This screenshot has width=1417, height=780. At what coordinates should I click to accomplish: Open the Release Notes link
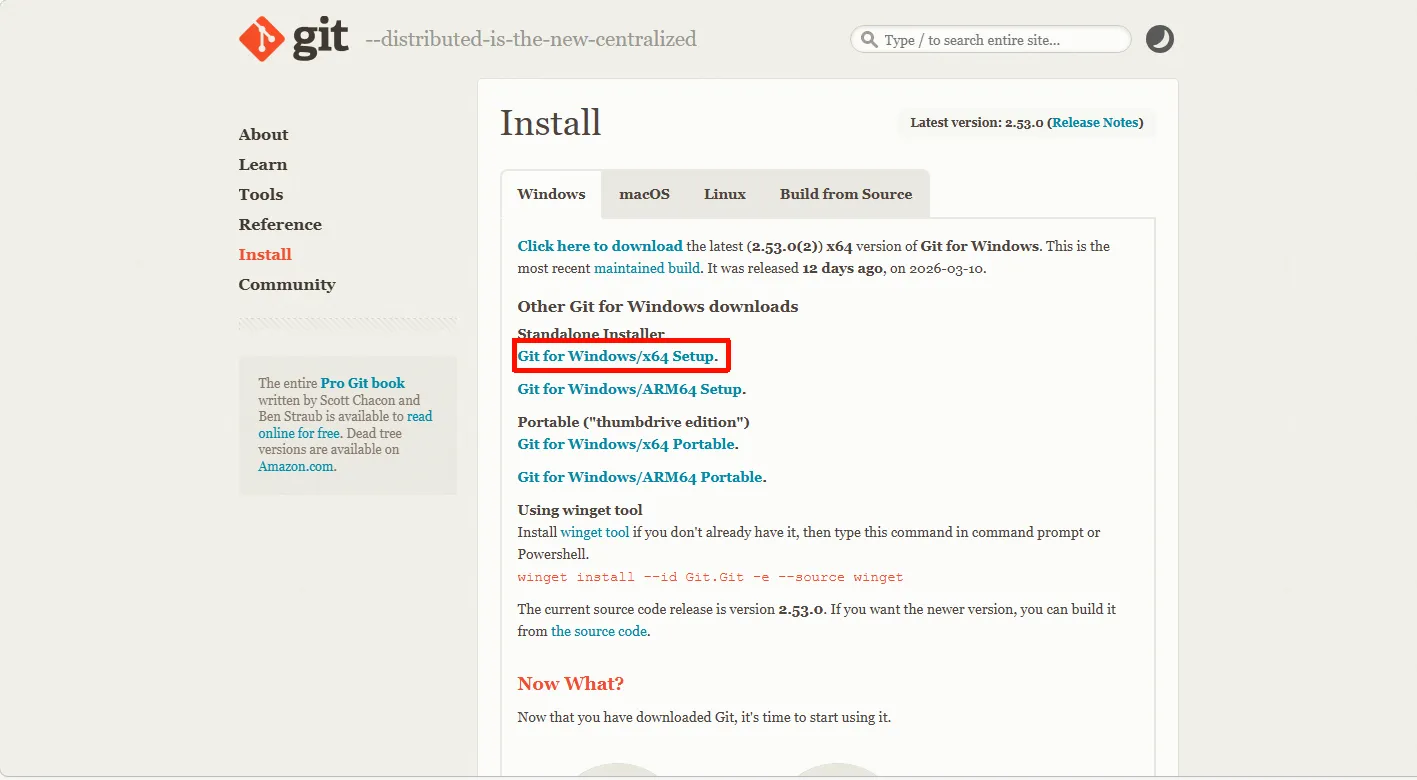point(1095,123)
